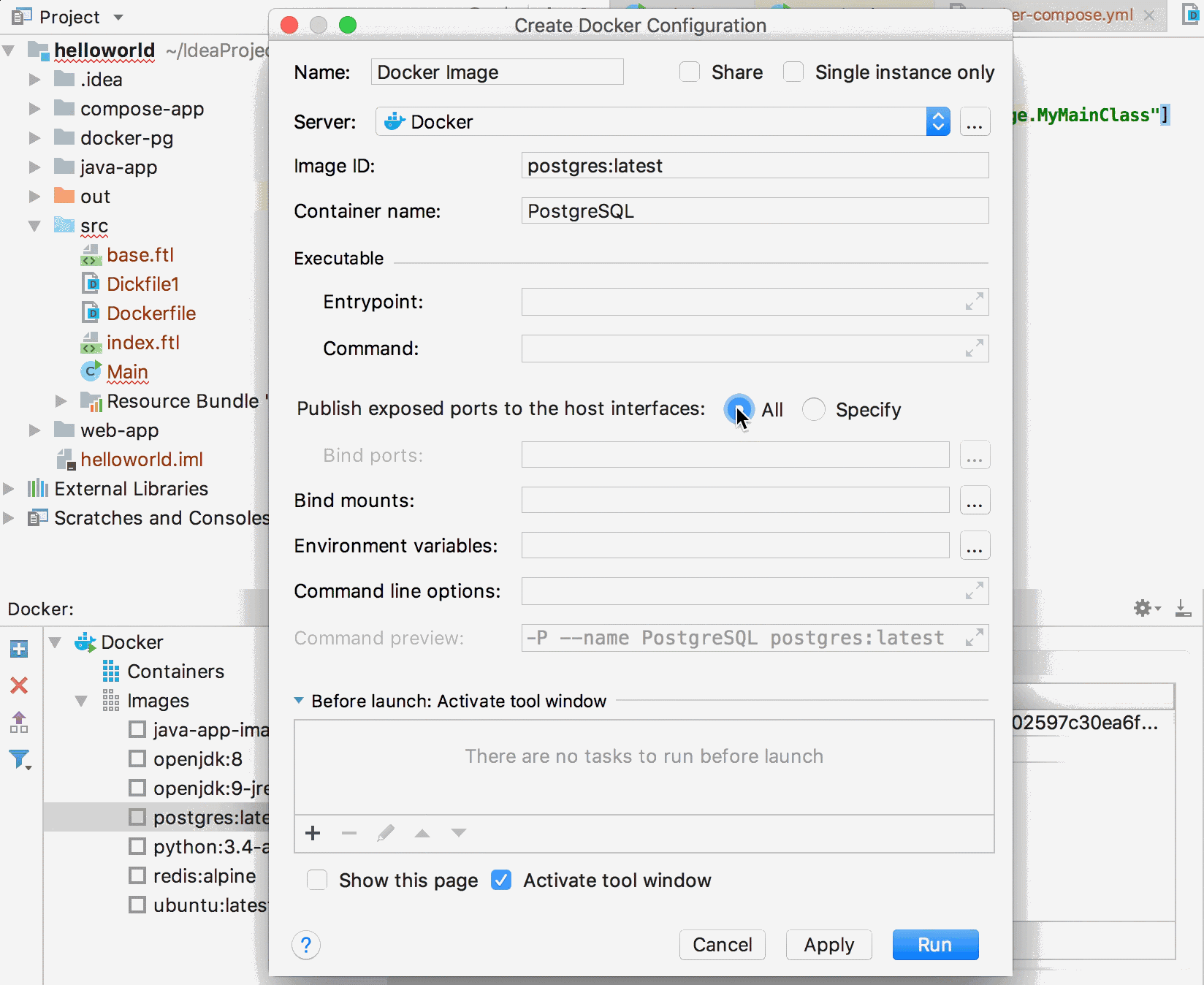Edit the selected before-launch task
This screenshot has height=985, width=1204.
click(x=386, y=833)
